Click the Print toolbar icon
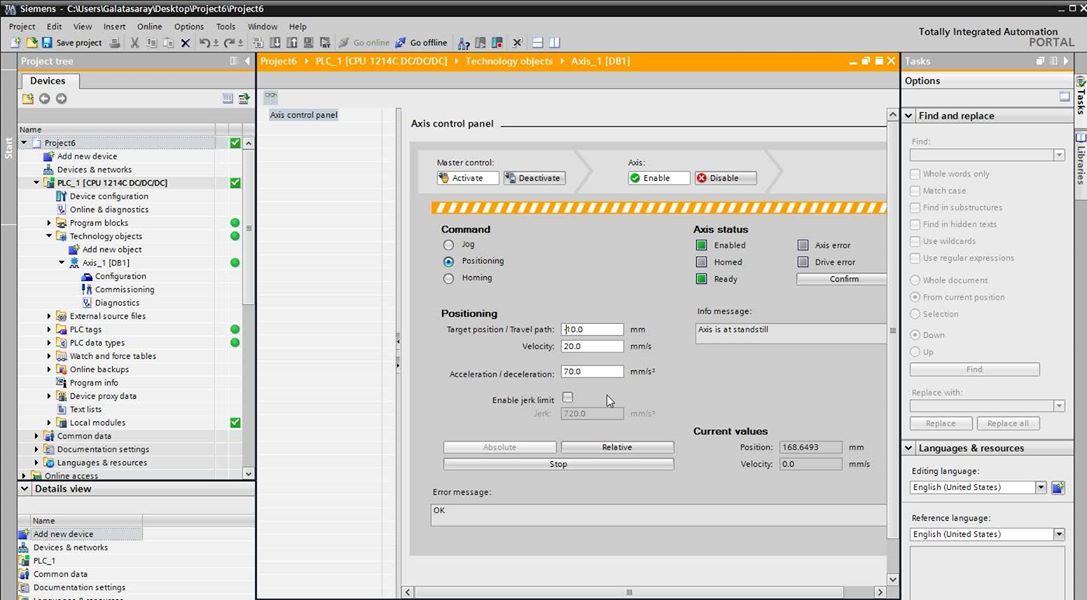 pyautogui.click(x=114, y=42)
